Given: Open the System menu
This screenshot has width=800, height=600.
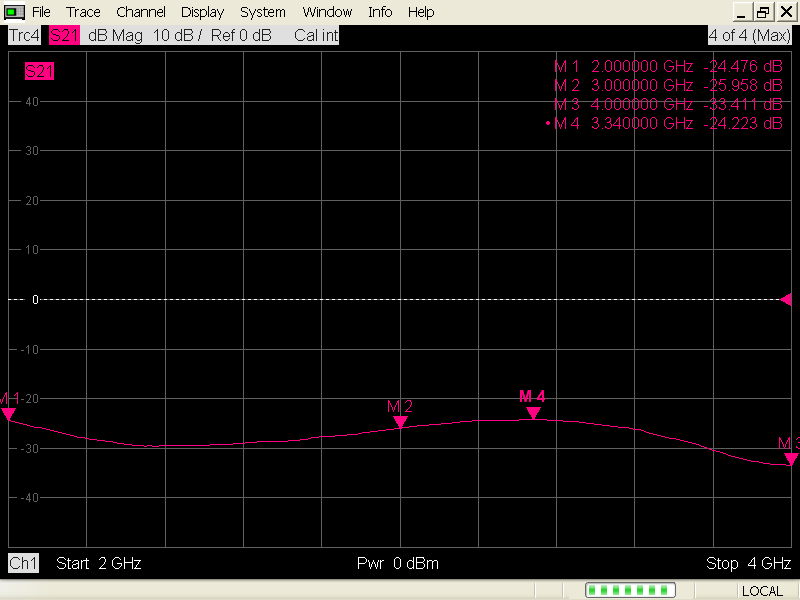Looking at the screenshot, I should [x=263, y=12].
